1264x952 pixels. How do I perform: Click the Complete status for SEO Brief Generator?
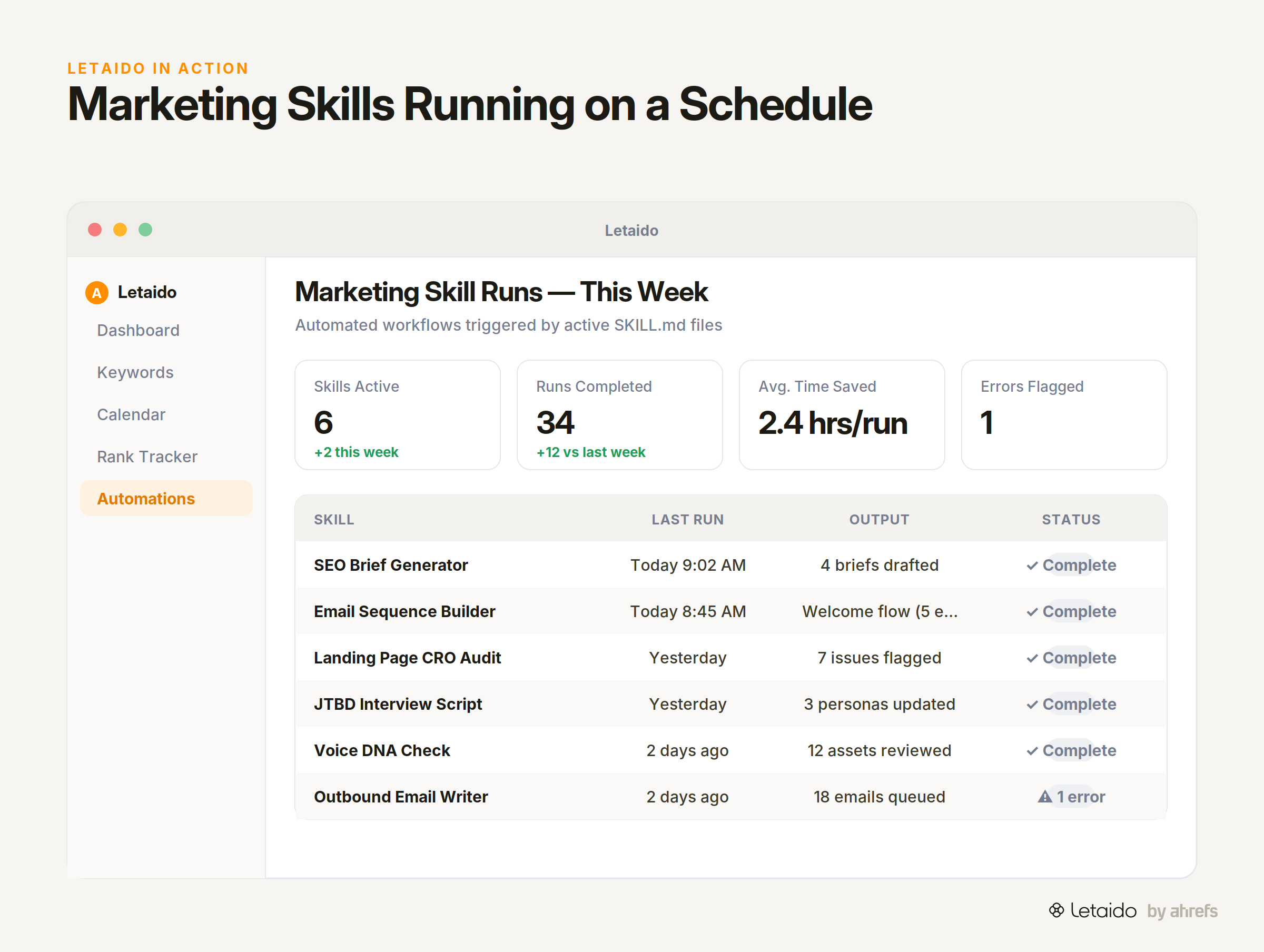tap(1071, 565)
